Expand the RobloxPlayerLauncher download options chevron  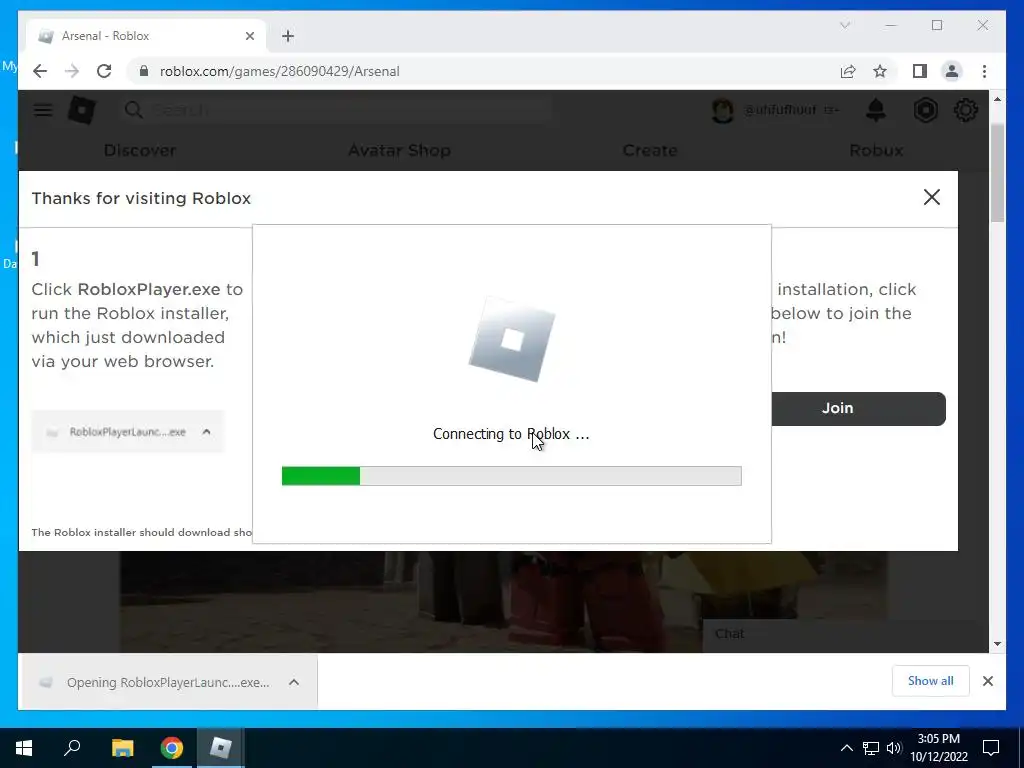[x=294, y=682]
